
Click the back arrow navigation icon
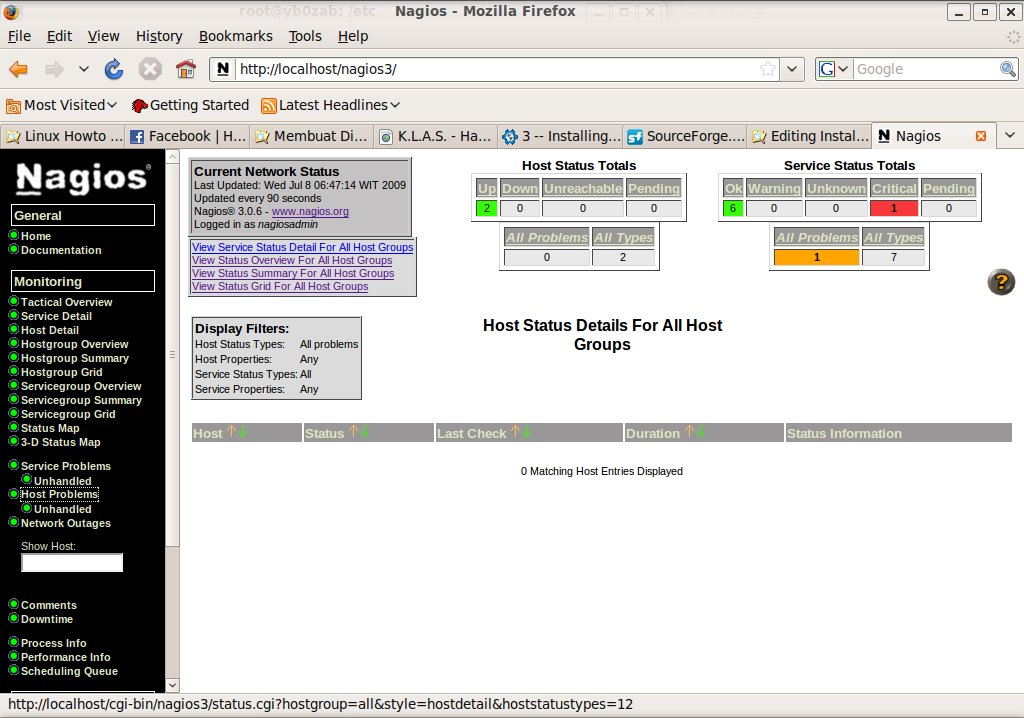coord(19,69)
